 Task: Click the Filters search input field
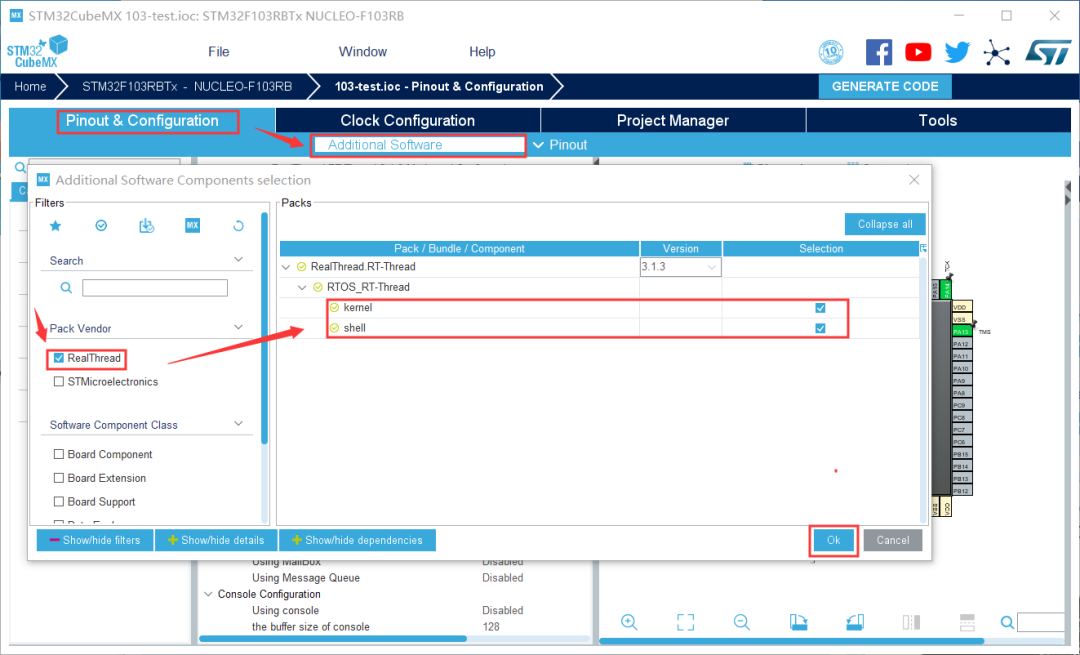pos(155,288)
